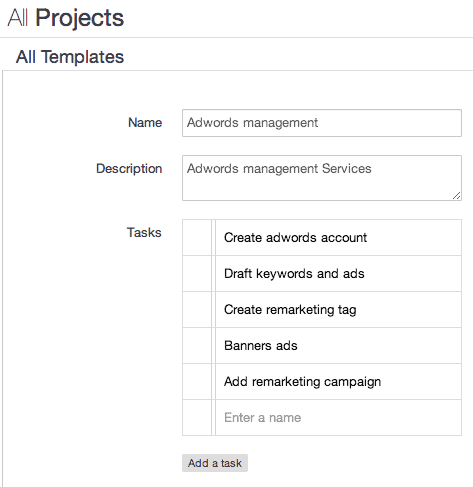Open the All Templates heading link
The height and width of the screenshot is (487, 473).
pos(70,57)
